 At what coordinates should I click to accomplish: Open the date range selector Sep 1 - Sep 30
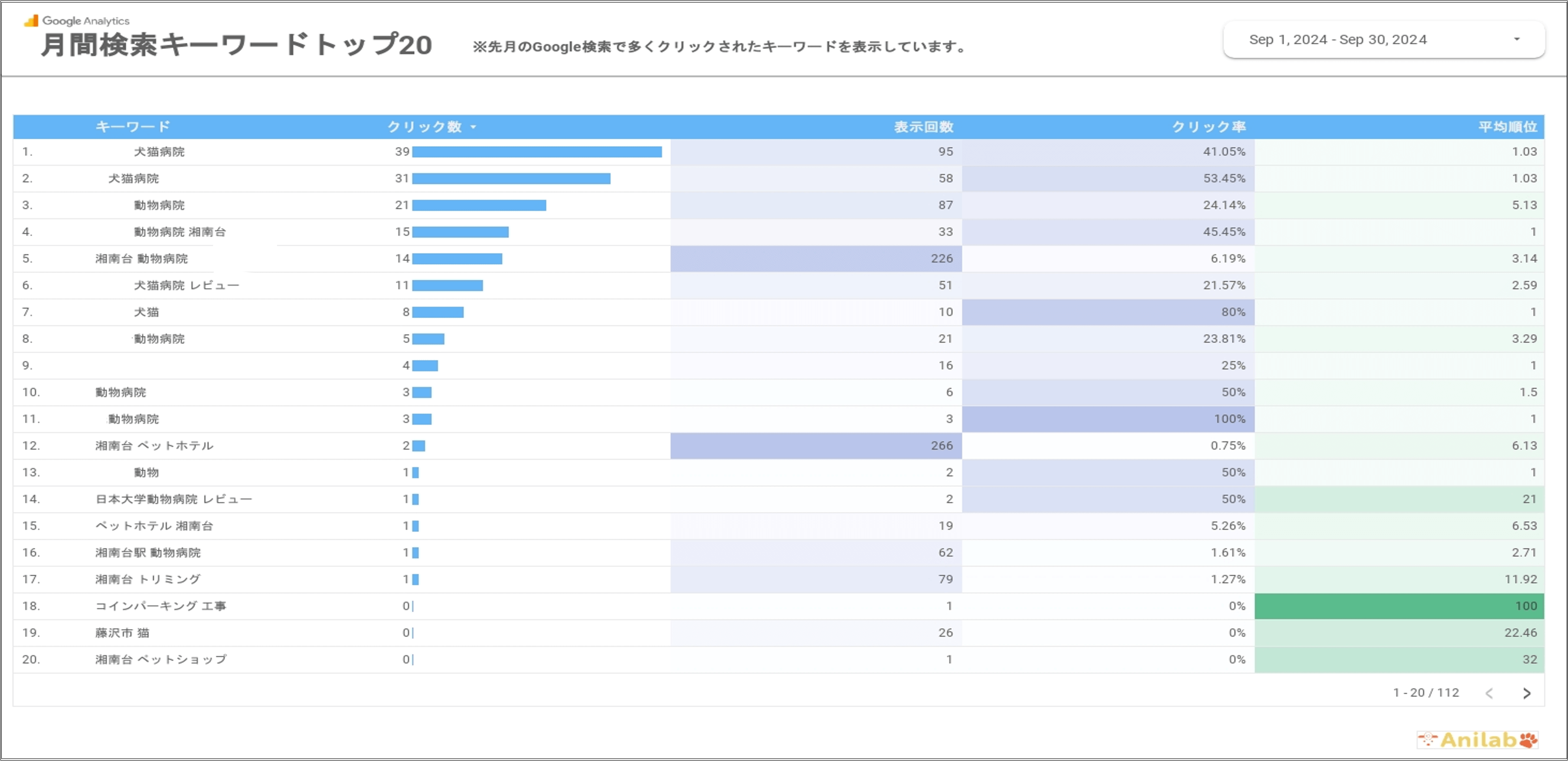[1337, 39]
